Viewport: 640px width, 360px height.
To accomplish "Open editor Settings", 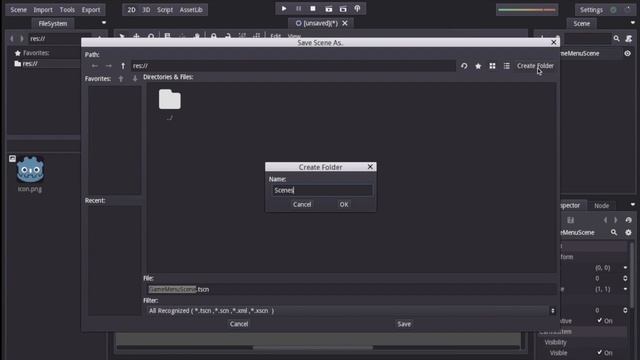I will 591,9.
